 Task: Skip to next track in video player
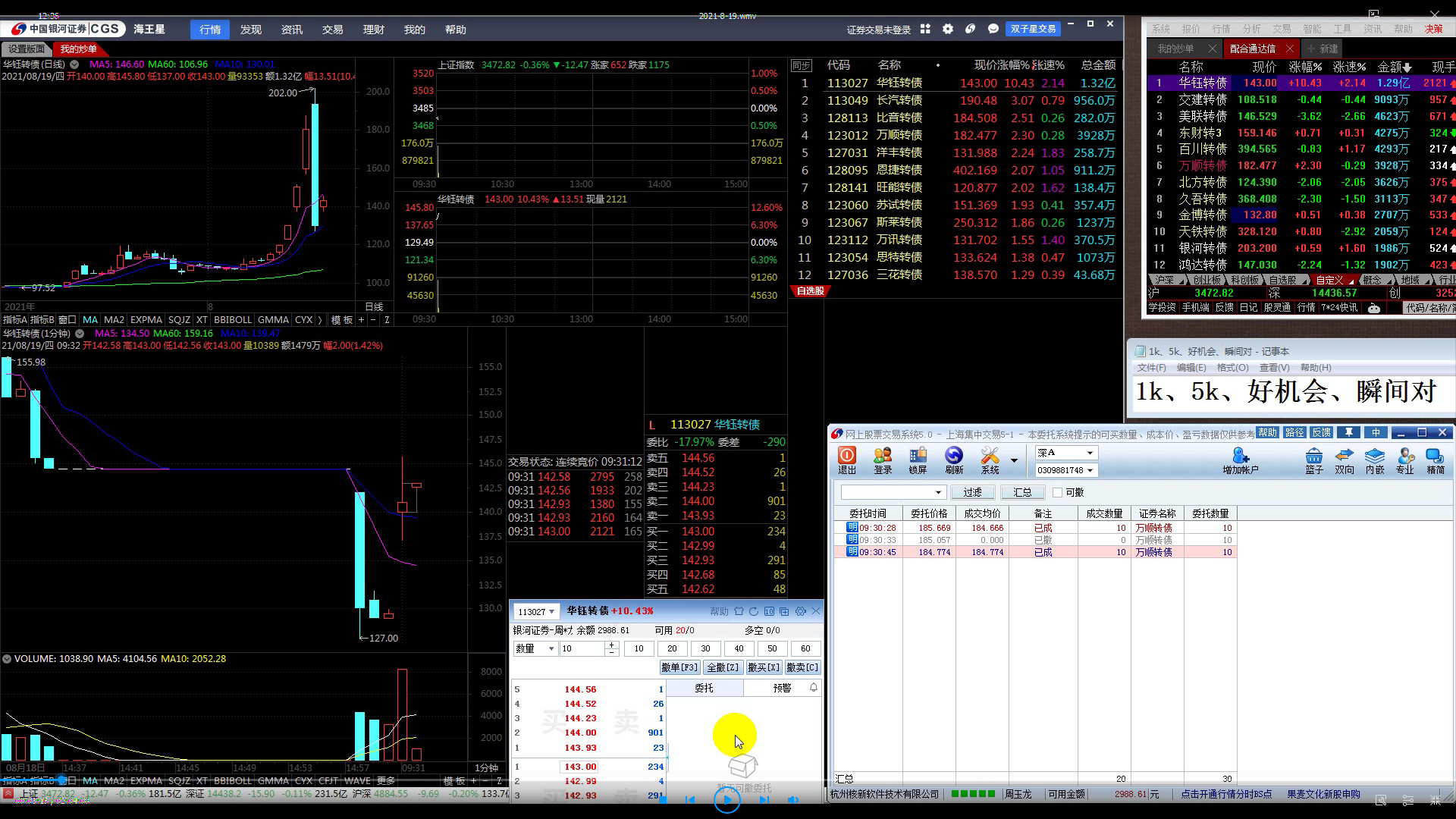click(x=764, y=800)
